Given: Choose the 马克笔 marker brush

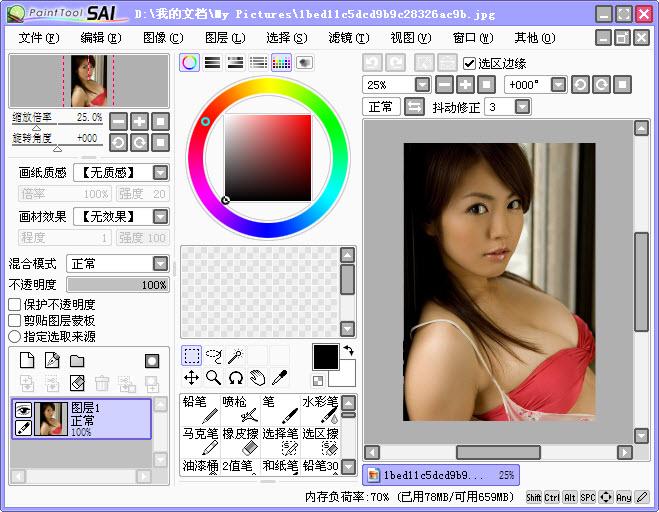Looking at the screenshot, I should tap(200, 441).
